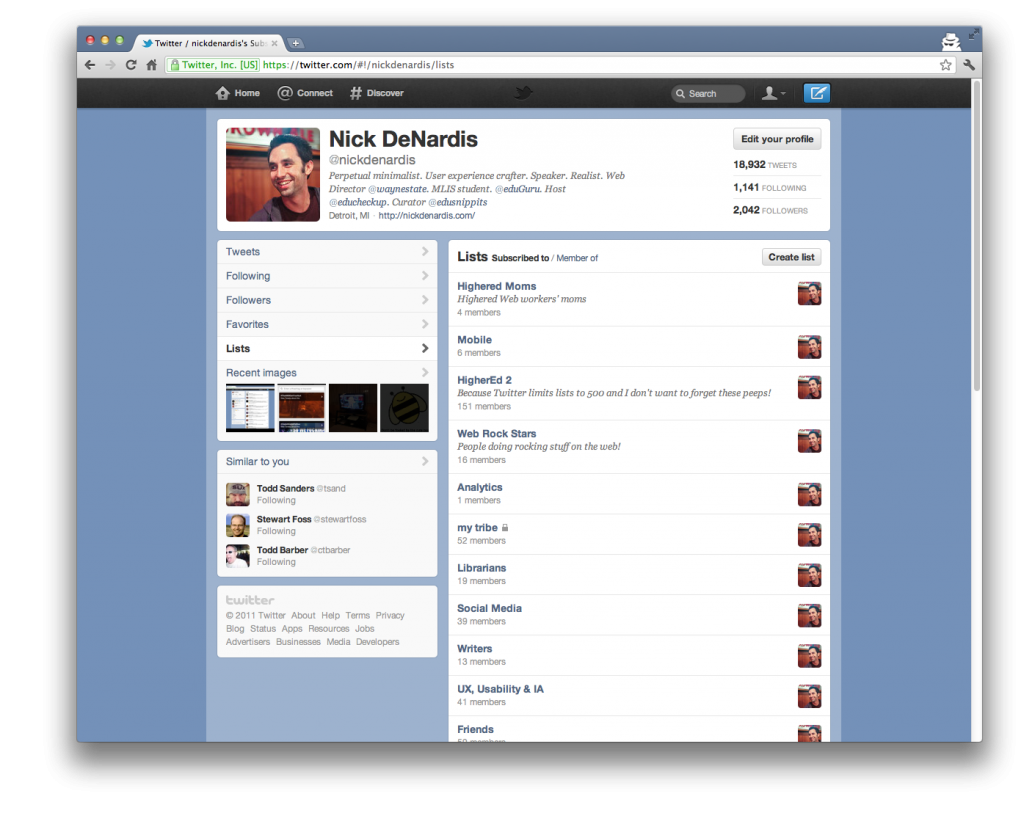Screen dimensions: 1024x835
Task: Click the Twitter search field
Action: 708,93
